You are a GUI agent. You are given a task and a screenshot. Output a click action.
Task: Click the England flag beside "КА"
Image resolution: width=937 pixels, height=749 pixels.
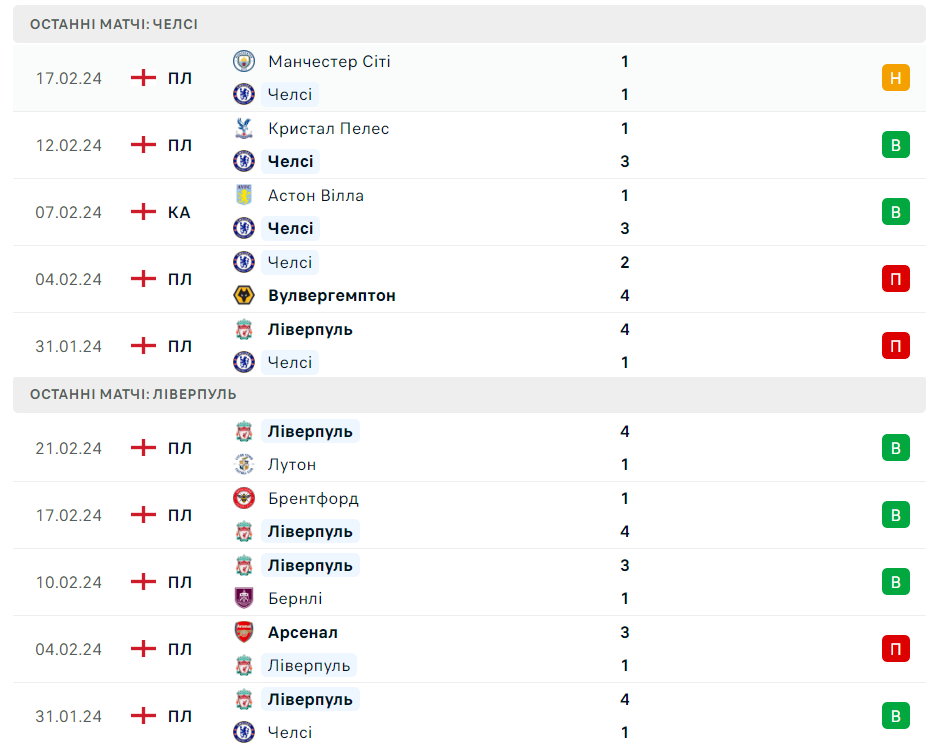[144, 212]
